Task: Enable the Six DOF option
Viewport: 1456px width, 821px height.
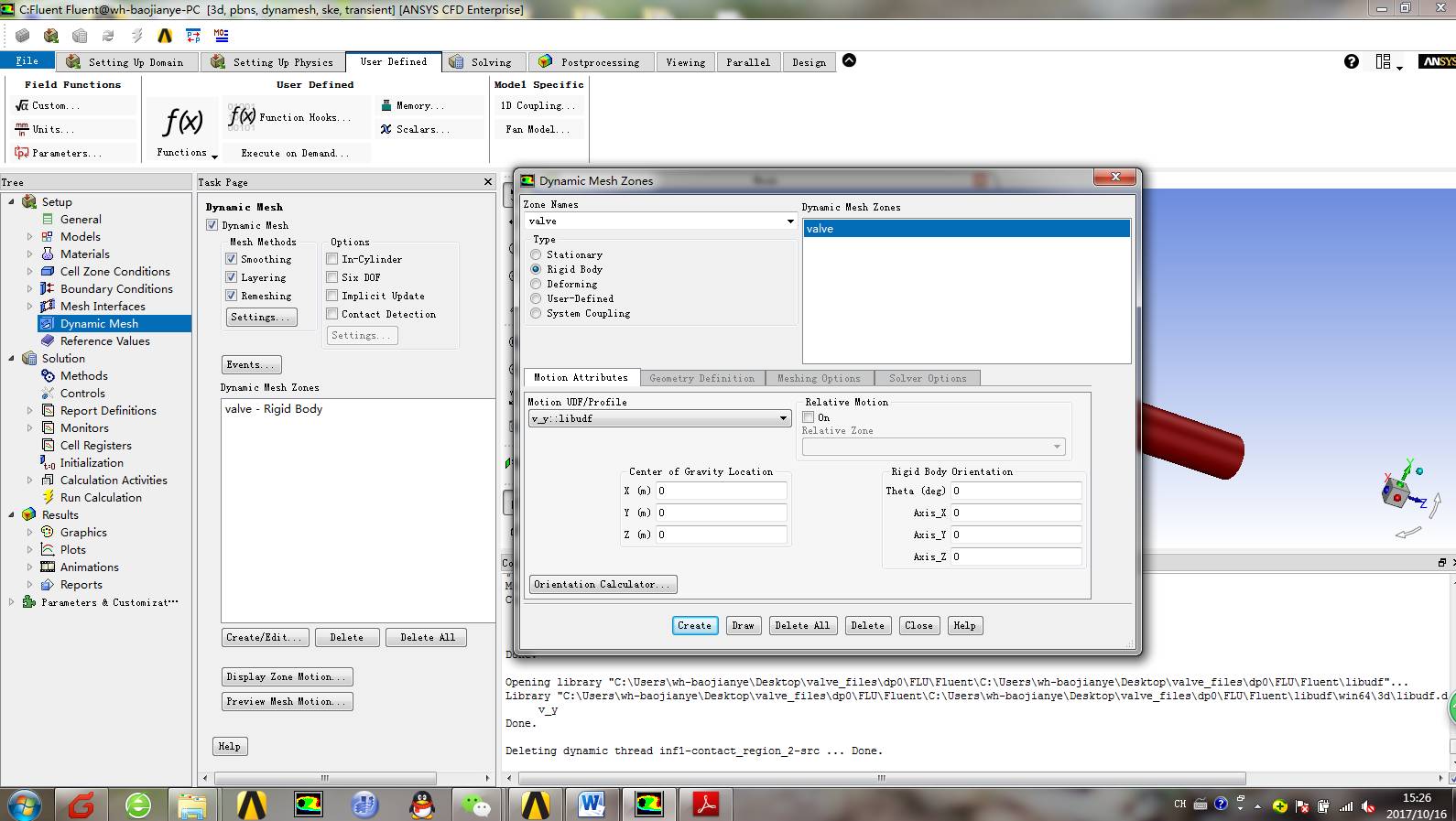Action: tap(332, 277)
